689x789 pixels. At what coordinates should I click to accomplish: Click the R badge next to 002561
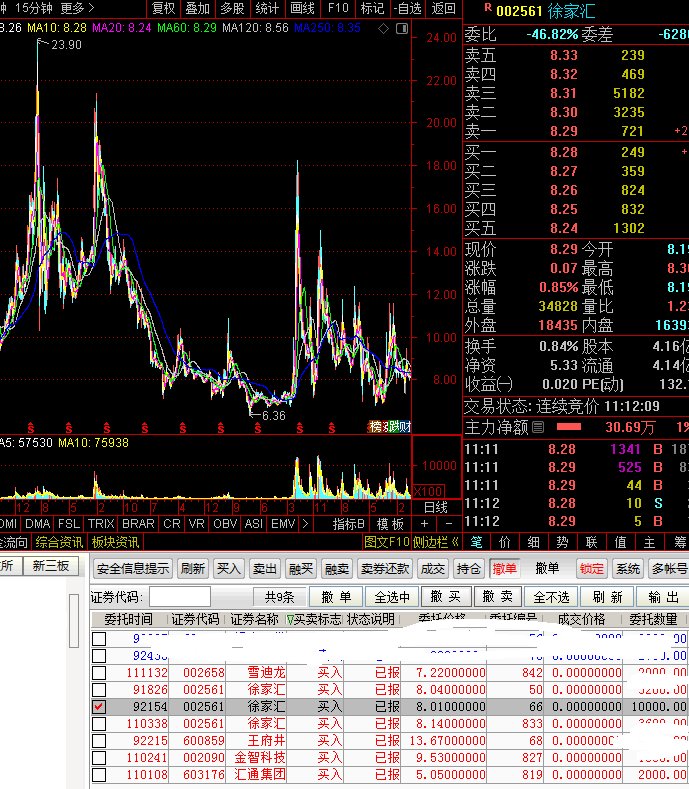click(x=488, y=8)
